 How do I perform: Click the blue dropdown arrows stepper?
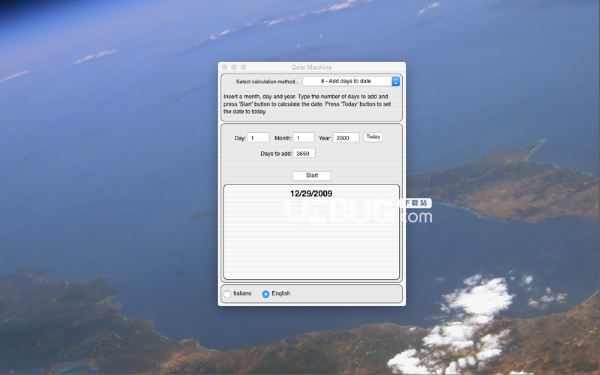[x=396, y=81]
